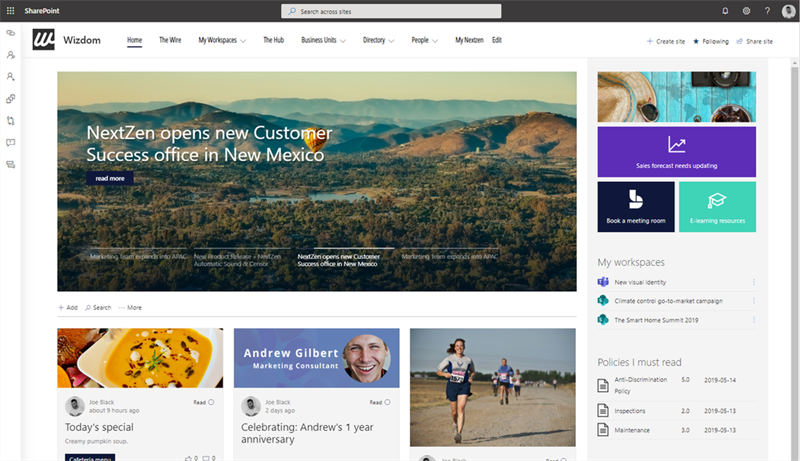Viewport: 800px width, 461px height.
Task: Open the More menu below hero
Action: click(130, 308)
